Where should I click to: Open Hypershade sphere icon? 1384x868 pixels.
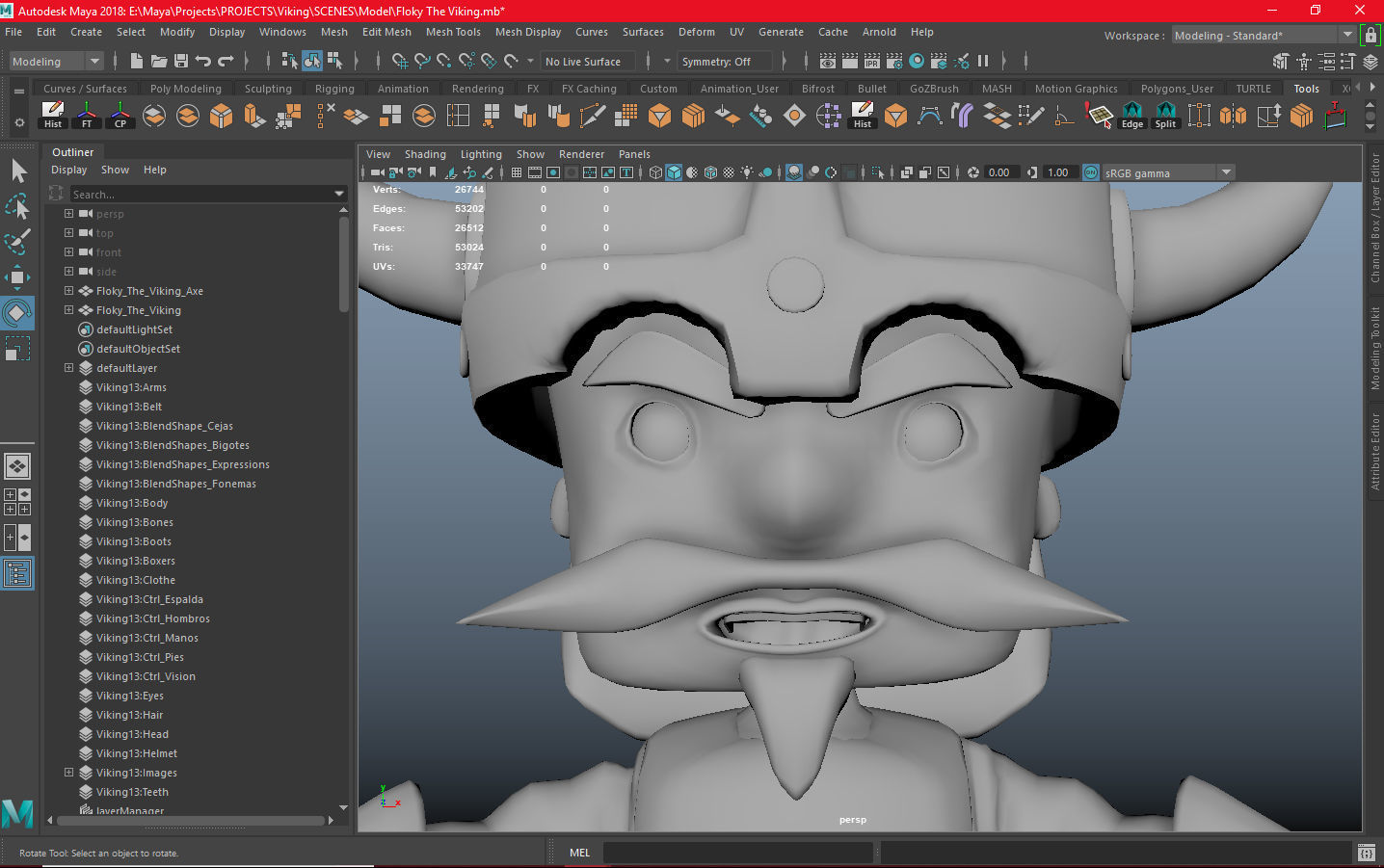(x=917, y=61)
